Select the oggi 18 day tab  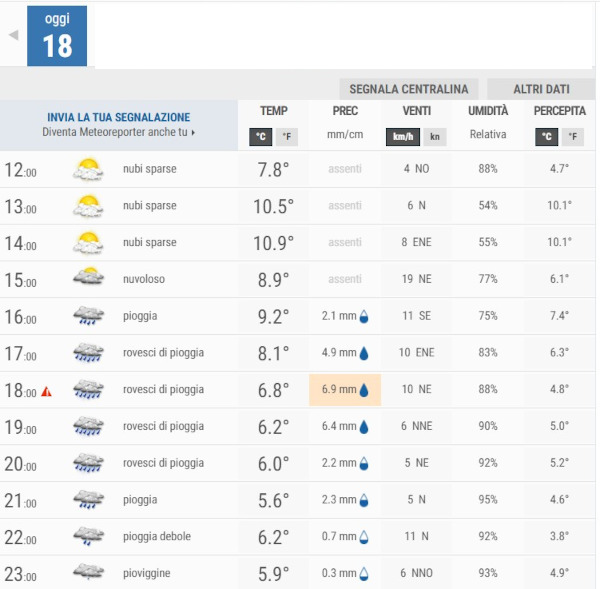[57, 36]
